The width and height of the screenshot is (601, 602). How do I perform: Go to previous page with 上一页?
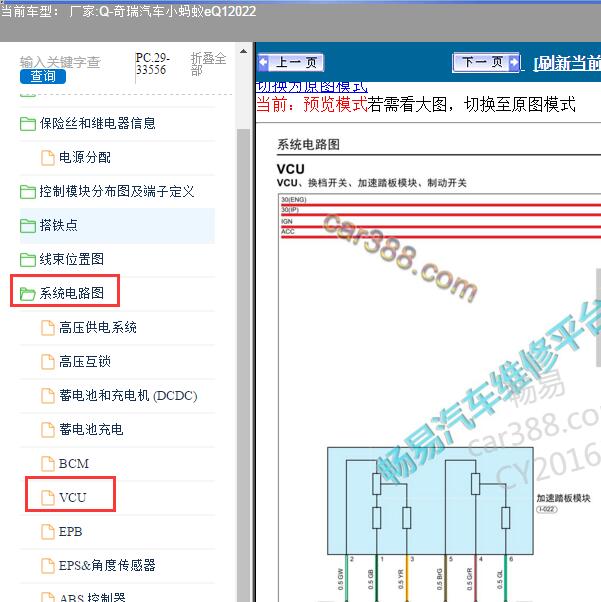(291, 62)
